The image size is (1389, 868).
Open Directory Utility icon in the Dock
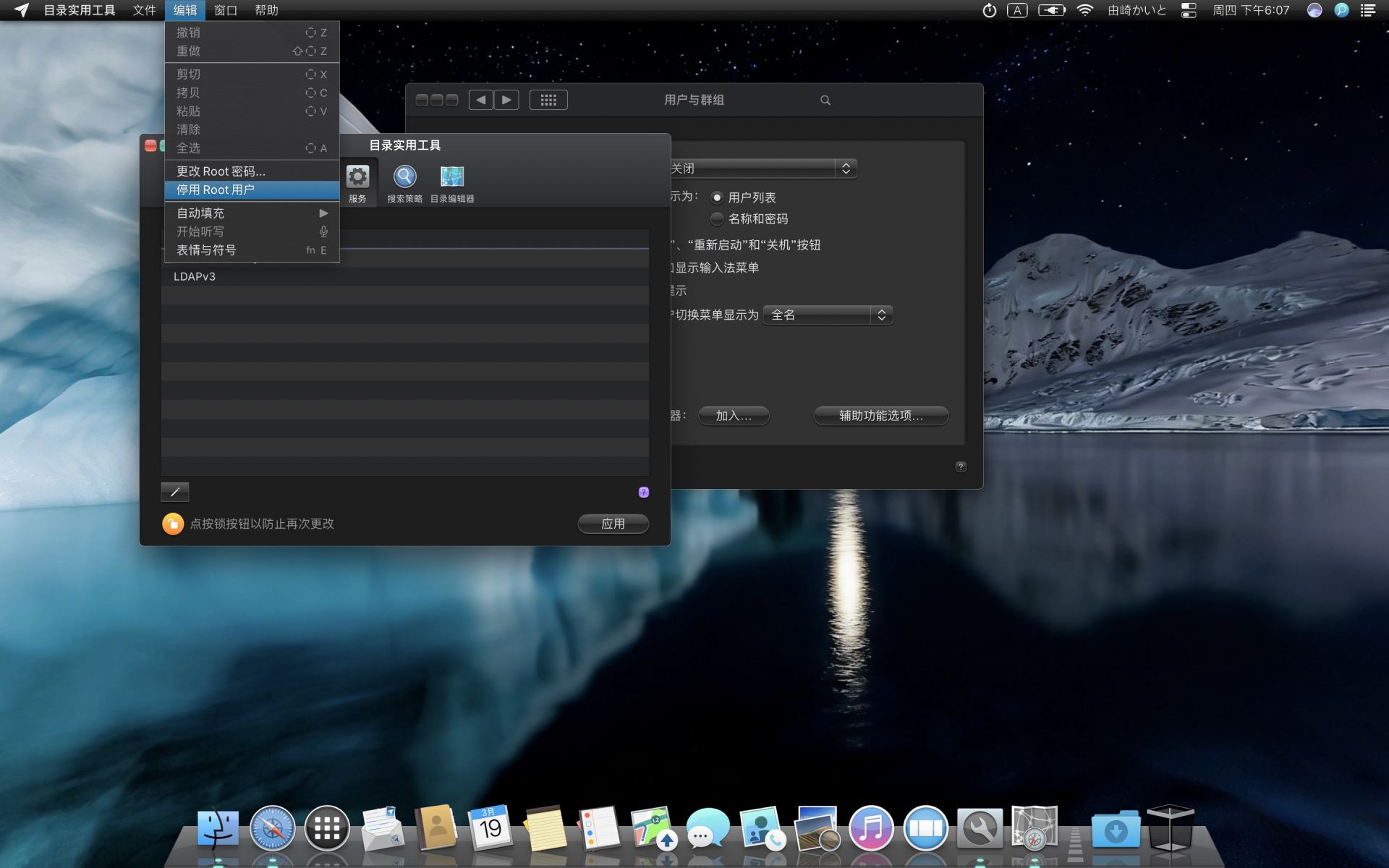[1035, 828]
